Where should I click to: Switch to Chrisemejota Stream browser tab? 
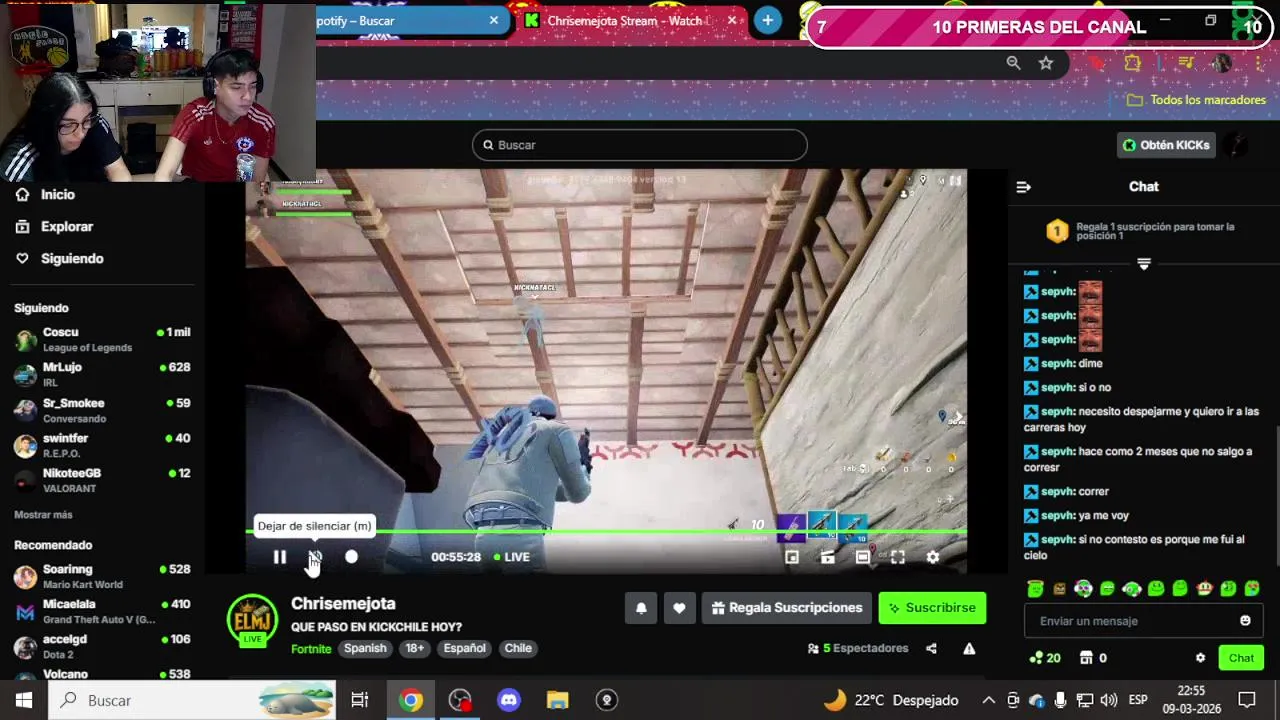[x=630, y=21]
